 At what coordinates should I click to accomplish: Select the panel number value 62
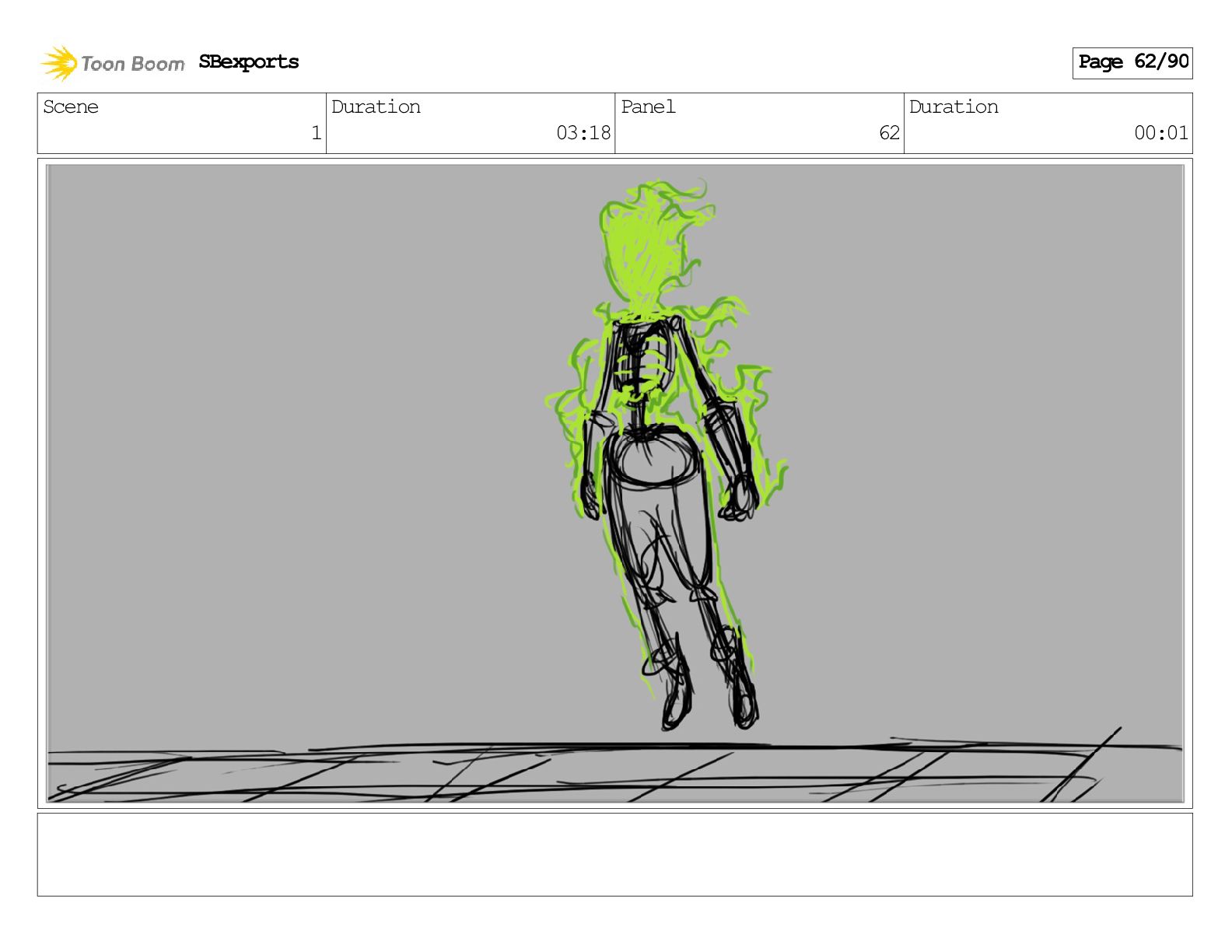(889, 133)
